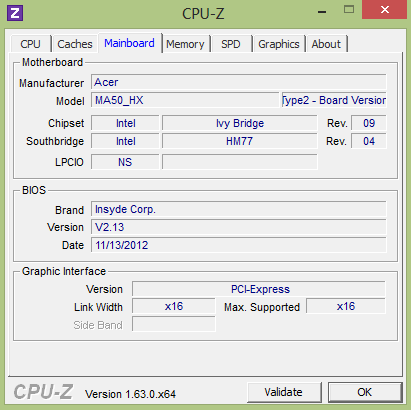Screen dimensions: 411x410
Task: Minimize the CPU-Z window
Action: click(322, 12)
